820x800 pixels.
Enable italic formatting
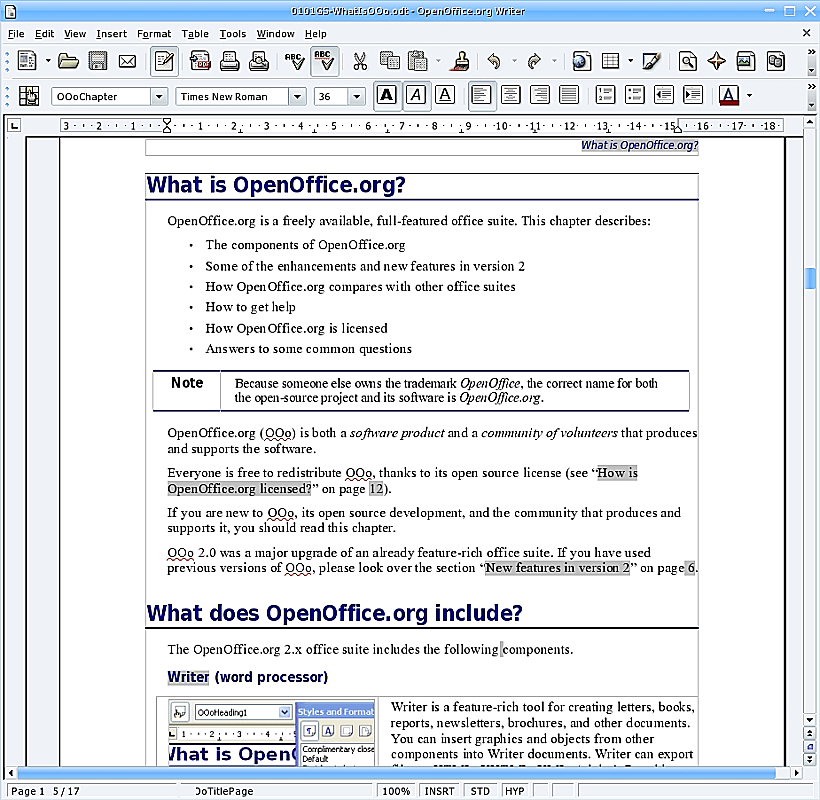[x=414, y=94]
